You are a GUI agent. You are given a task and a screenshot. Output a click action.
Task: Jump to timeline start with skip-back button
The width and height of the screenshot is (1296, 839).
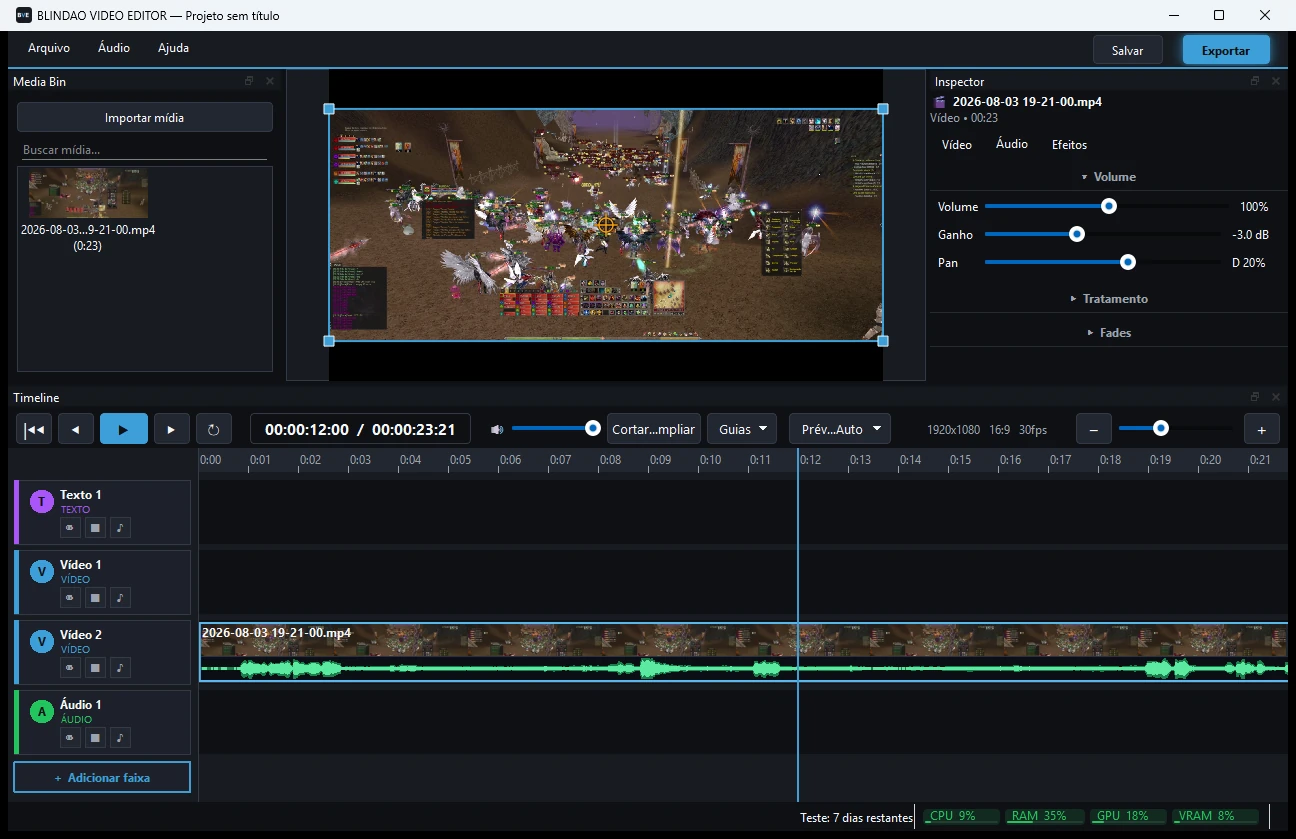coord(34,429)
